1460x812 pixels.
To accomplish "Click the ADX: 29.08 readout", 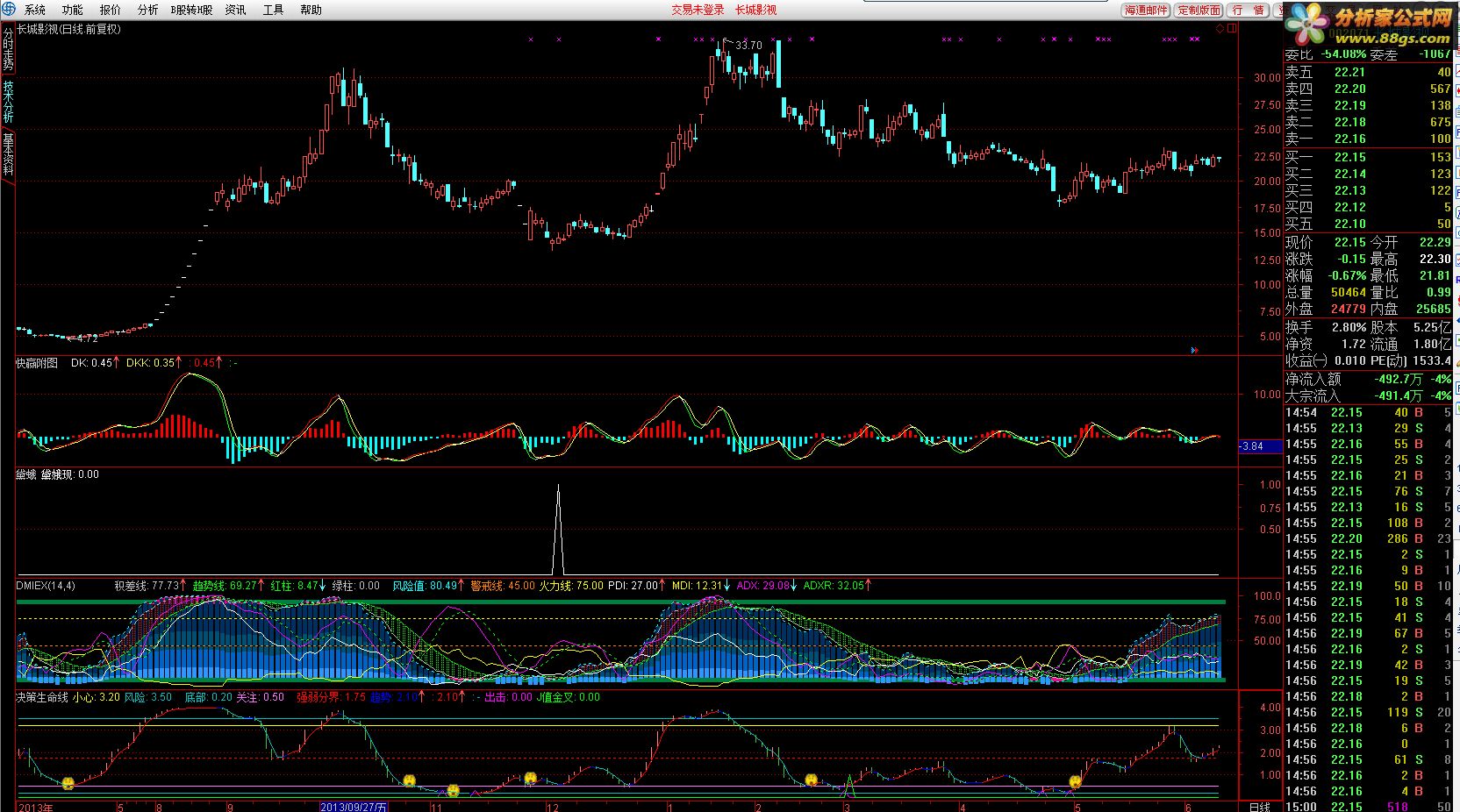I will click(x=767, y=586).
